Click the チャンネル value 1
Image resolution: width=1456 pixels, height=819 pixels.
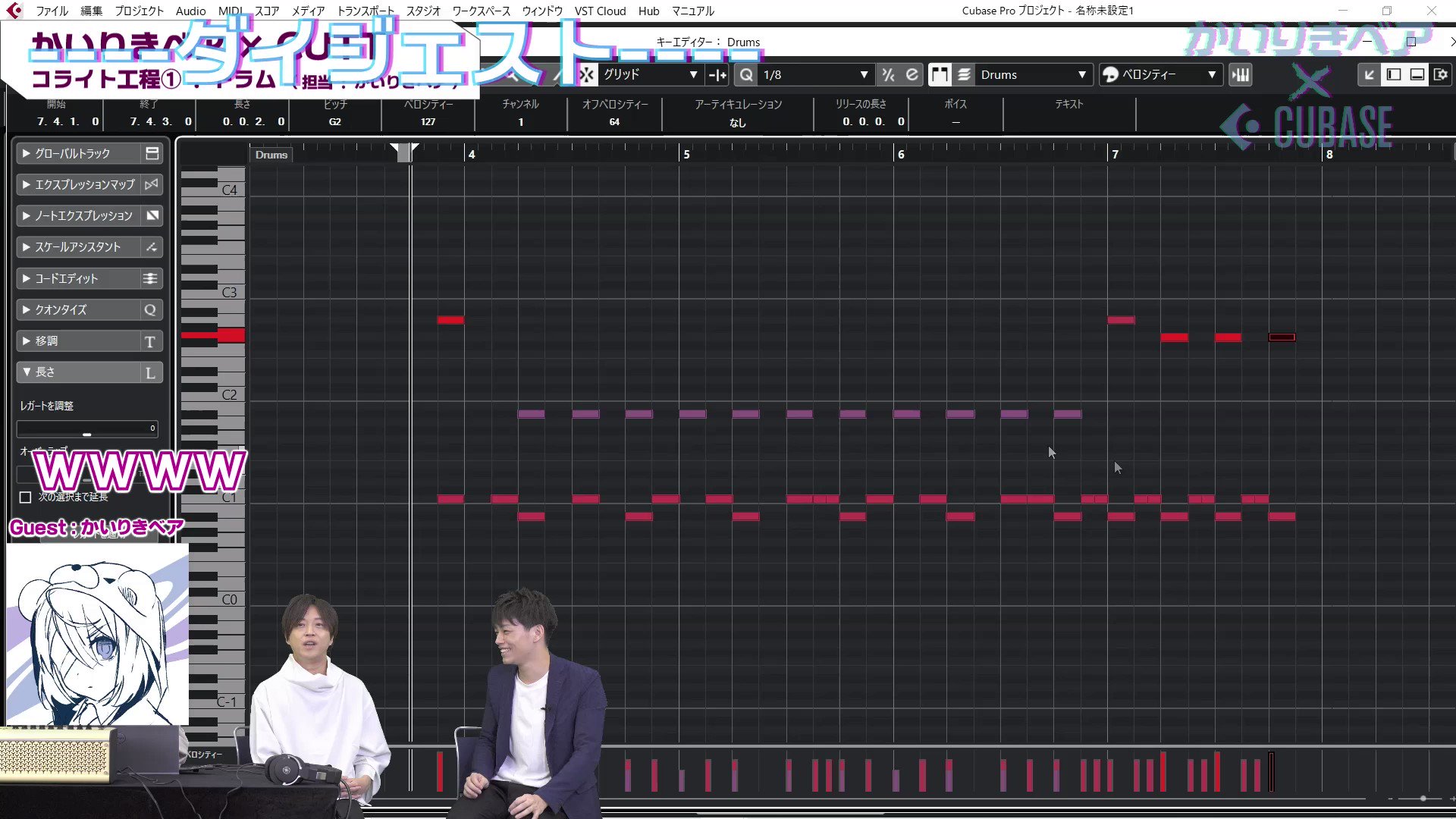click(521, 121)
